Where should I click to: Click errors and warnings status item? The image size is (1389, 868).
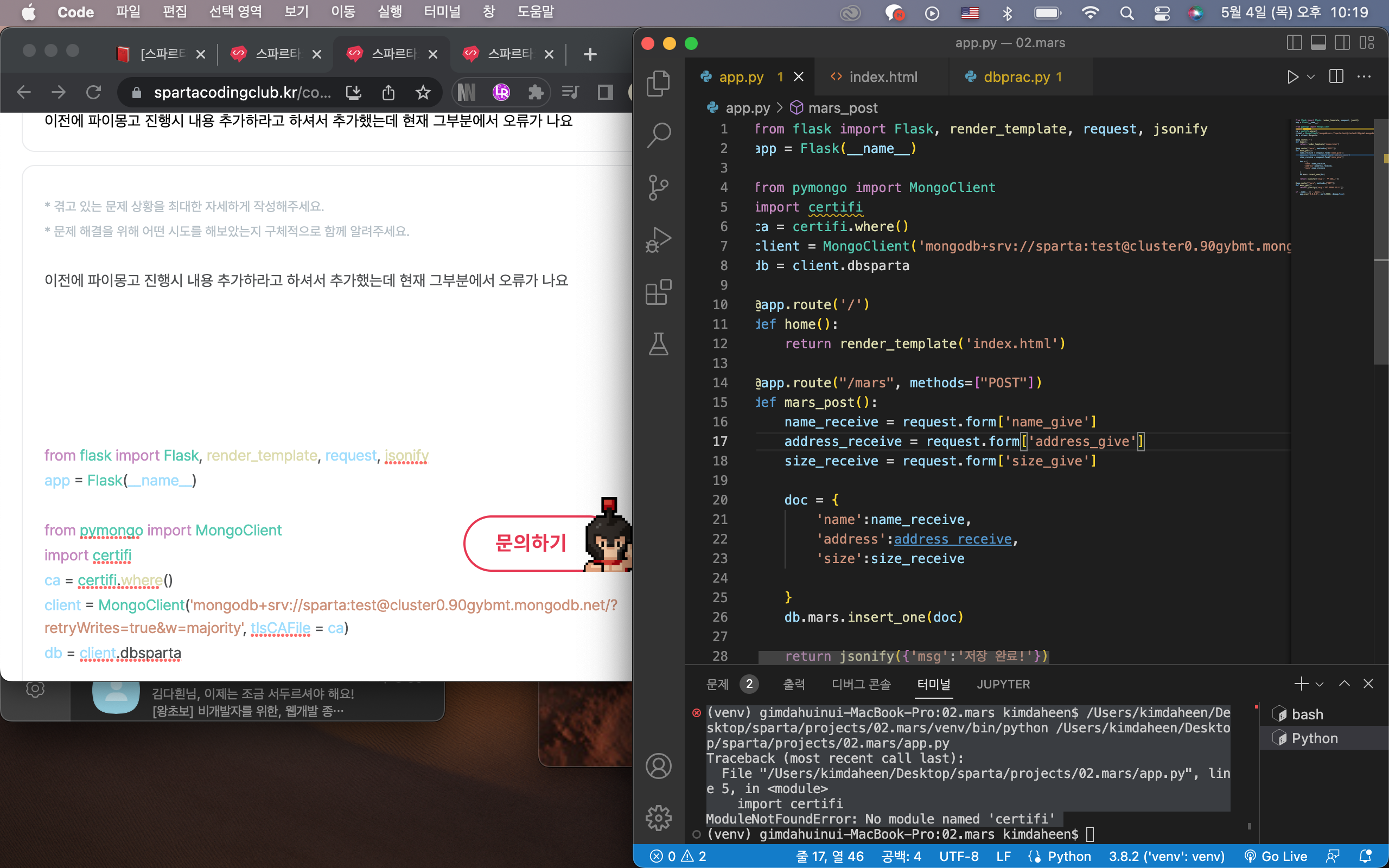(678, 857)
